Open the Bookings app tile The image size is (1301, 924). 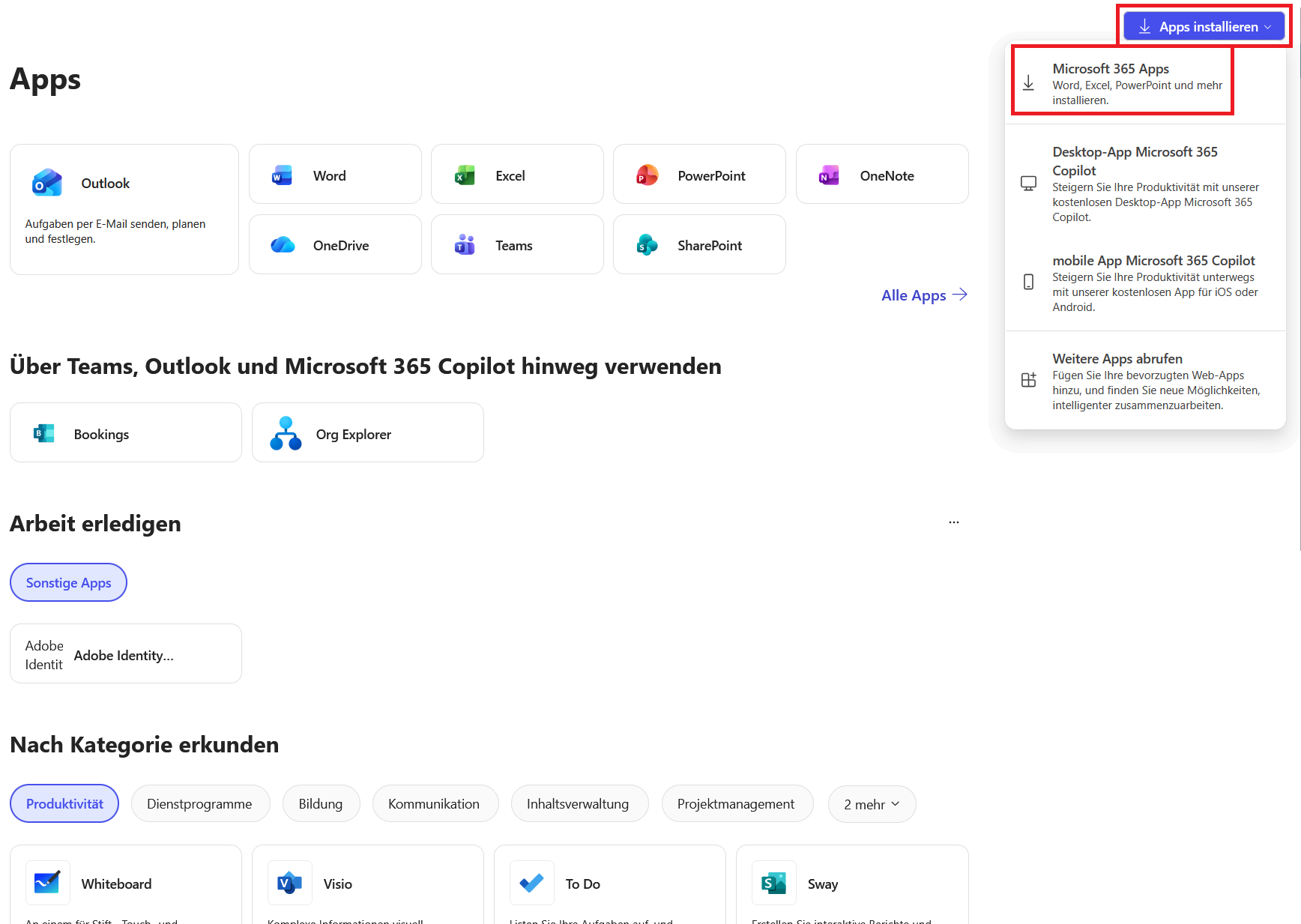125,433
